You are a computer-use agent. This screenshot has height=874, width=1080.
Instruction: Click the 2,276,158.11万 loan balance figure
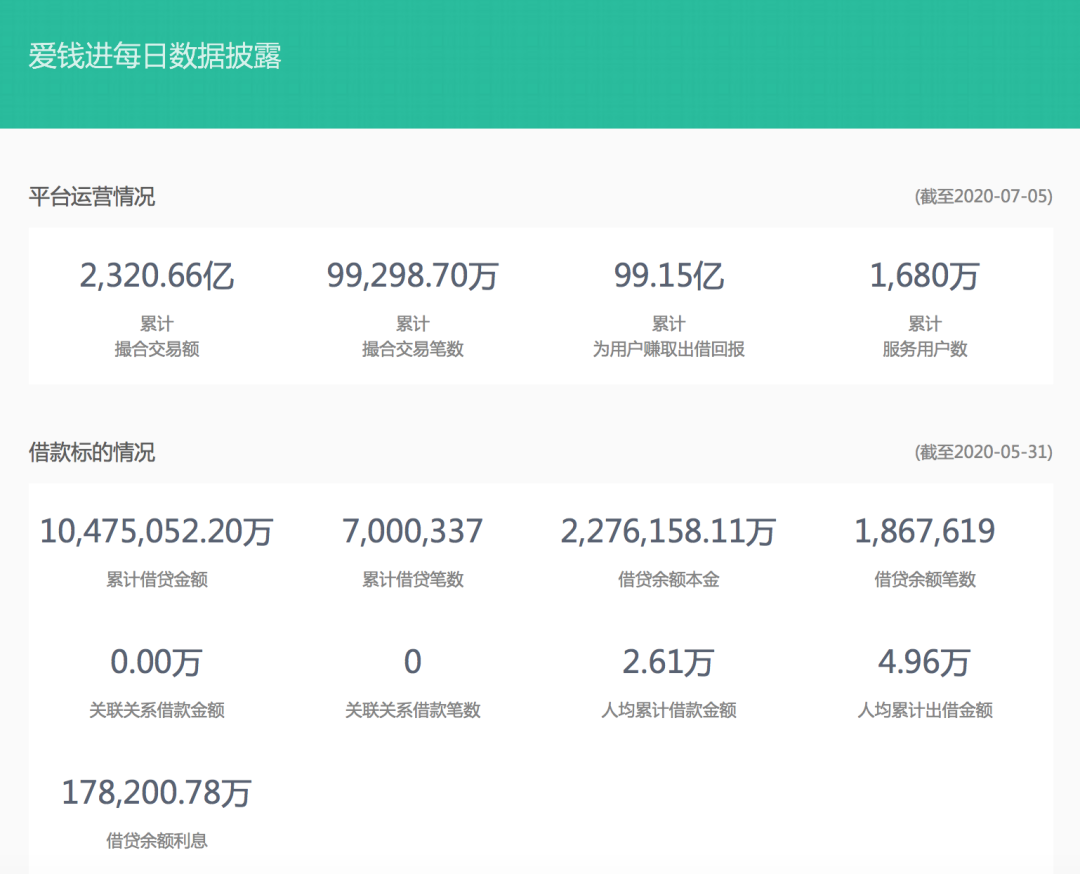pos(668,531)
